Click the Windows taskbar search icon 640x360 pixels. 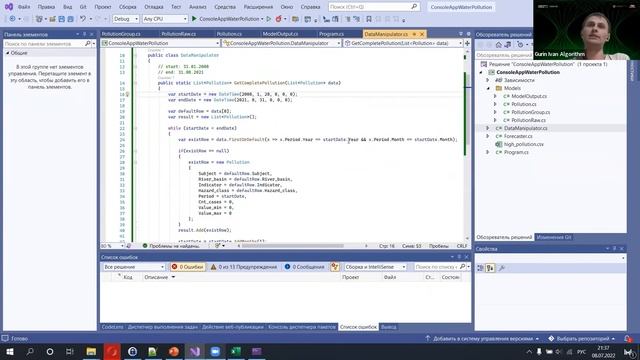pyautogui.click(x=30, y=351)
